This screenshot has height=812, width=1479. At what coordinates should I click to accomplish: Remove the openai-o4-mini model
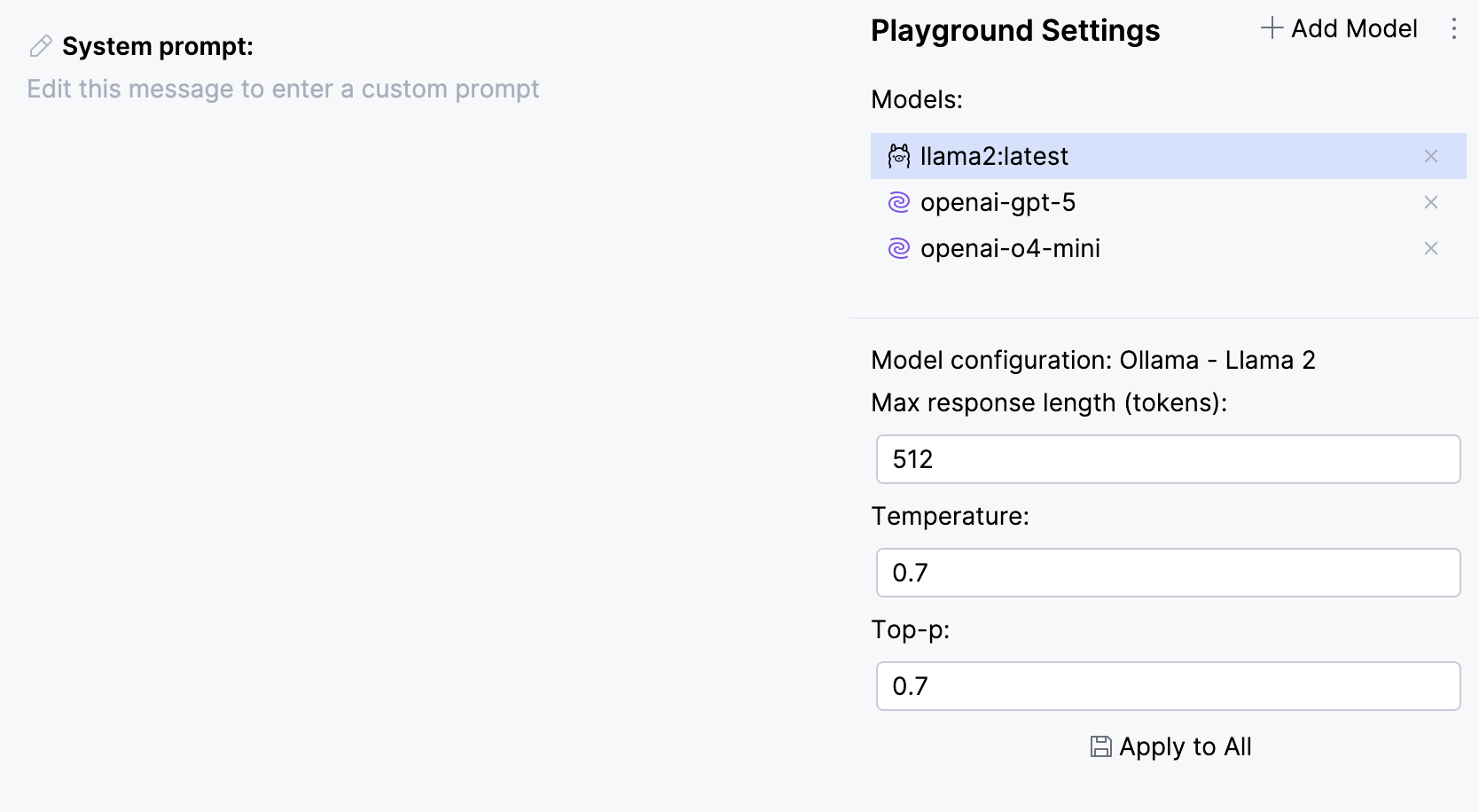click(1430, 248)
